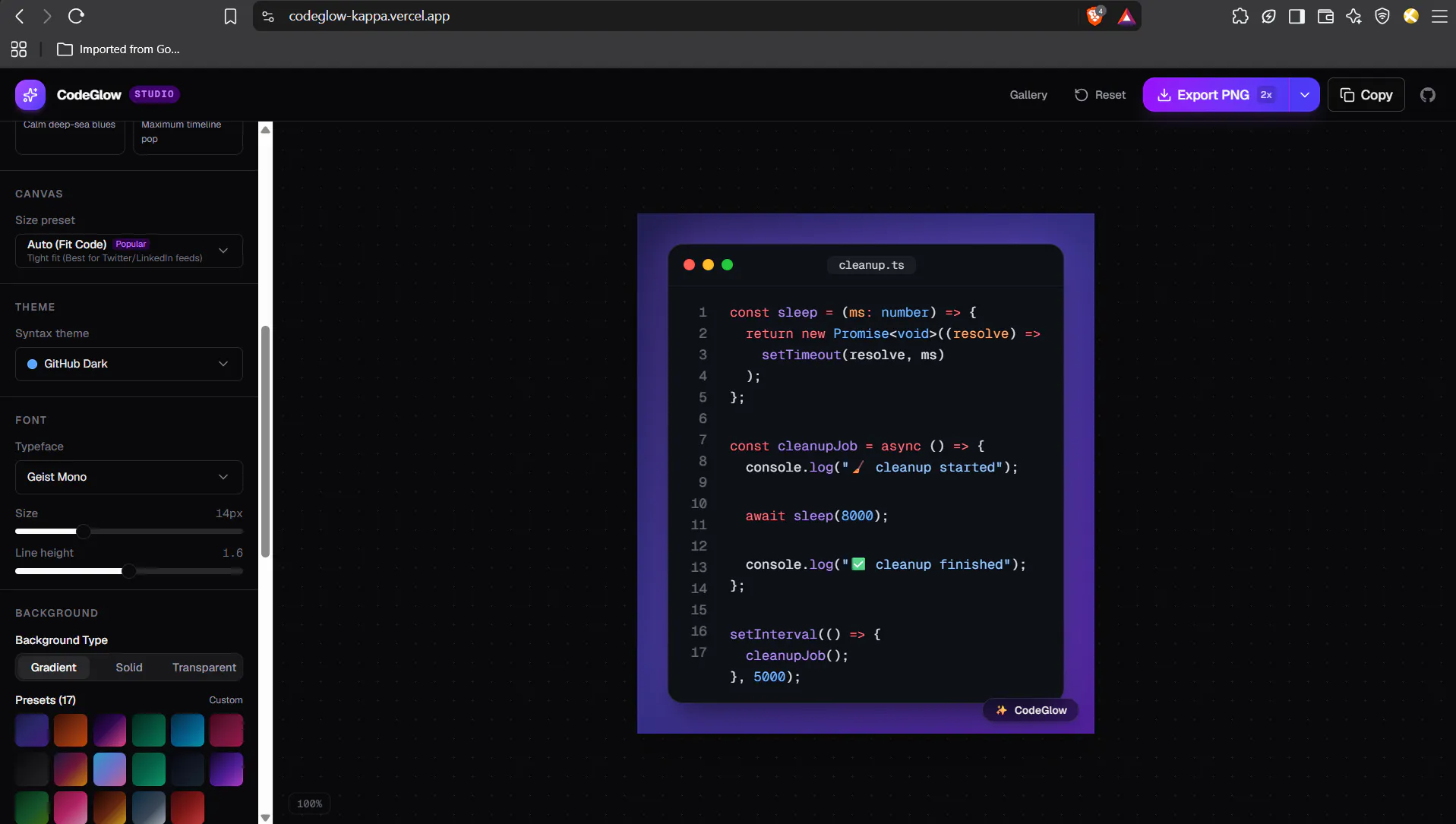The height and width of the screenshot is (824, 1456).
Task: Click the green dot in code window
Action: 727,265
